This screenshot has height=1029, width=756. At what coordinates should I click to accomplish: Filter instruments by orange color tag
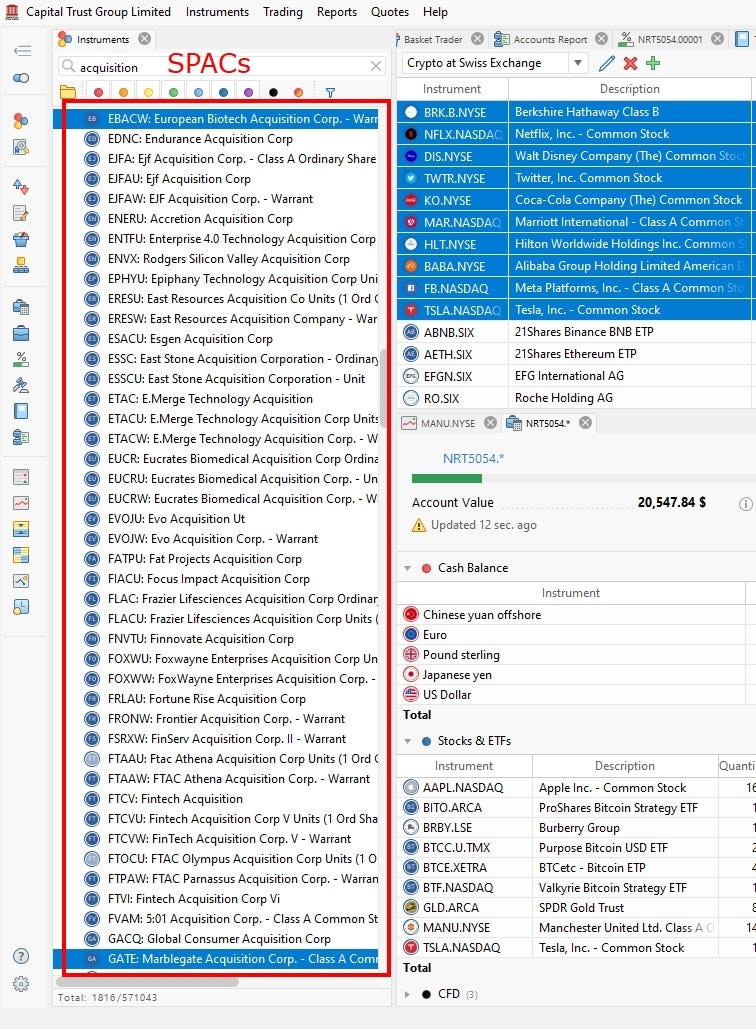pyautogui.click(x=123, y=93)
